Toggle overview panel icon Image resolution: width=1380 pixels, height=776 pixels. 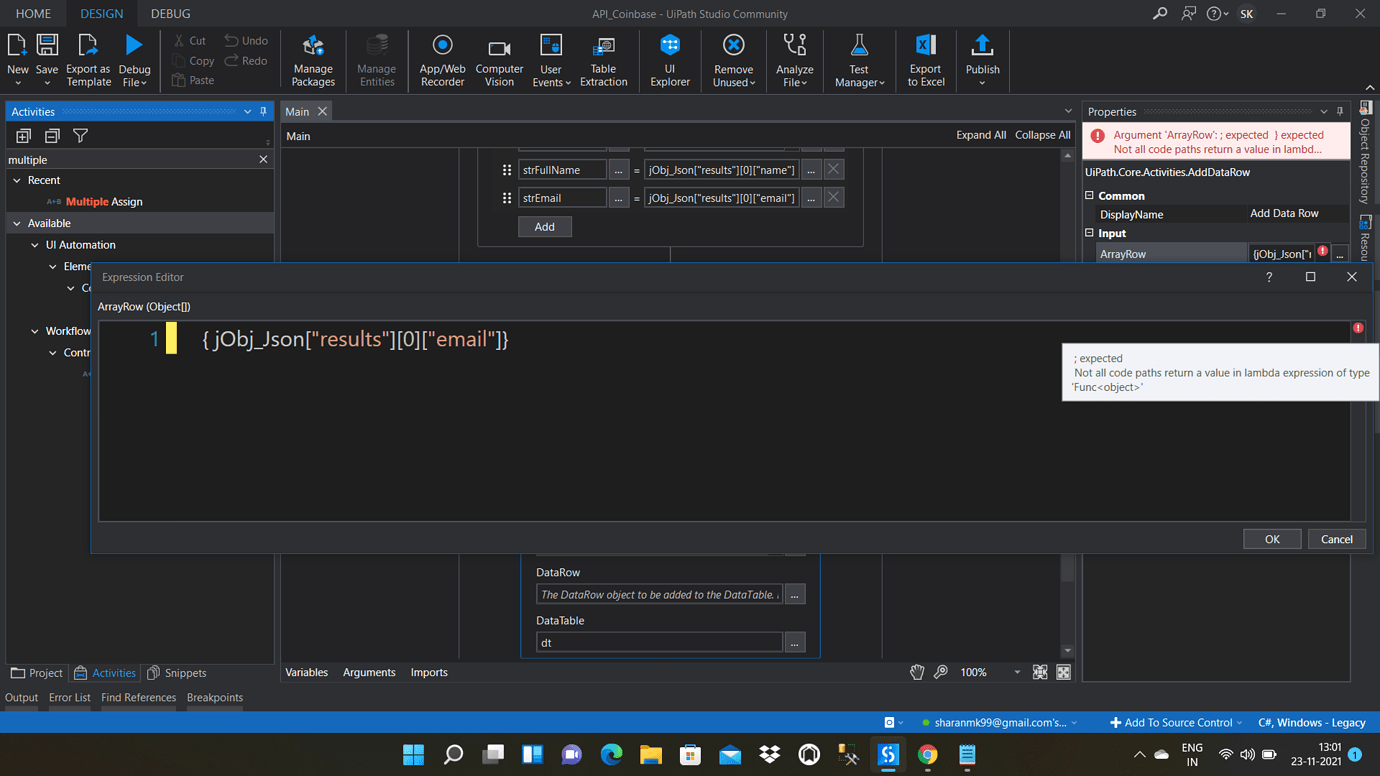(x=1064, y=672)
